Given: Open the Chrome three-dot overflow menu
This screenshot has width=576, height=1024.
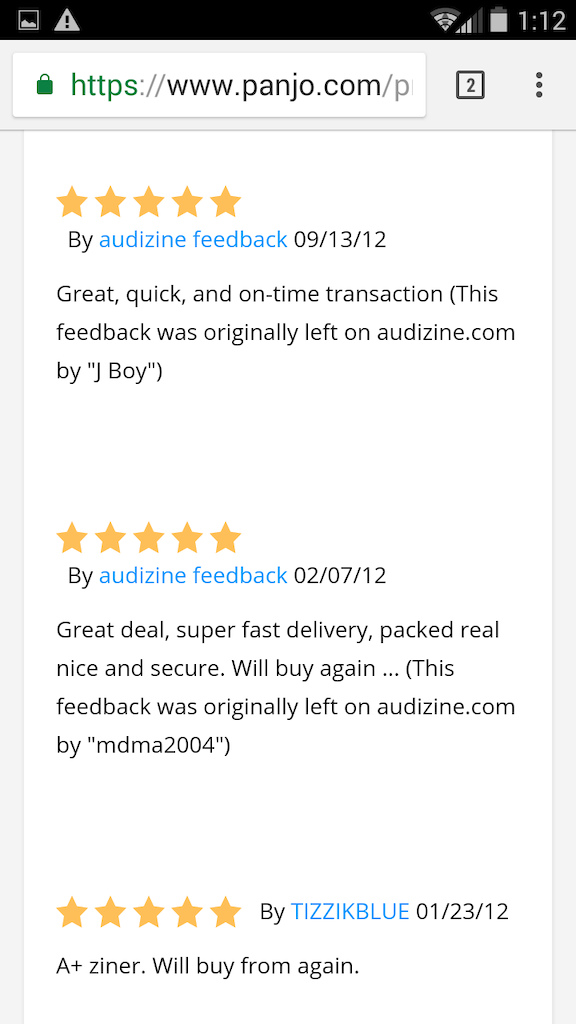Looking at the screenshot, I should pyautogui.click(x=538, y=86).
